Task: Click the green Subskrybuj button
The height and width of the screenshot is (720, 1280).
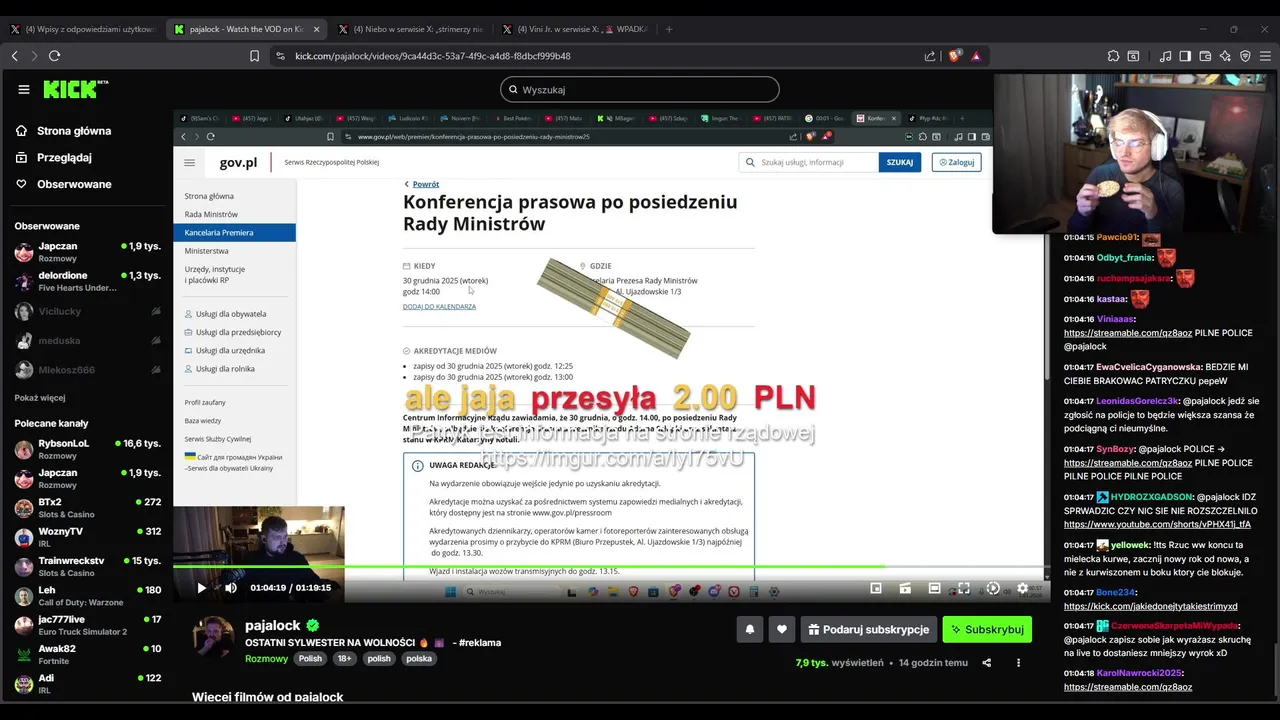Action: (987, 629)
